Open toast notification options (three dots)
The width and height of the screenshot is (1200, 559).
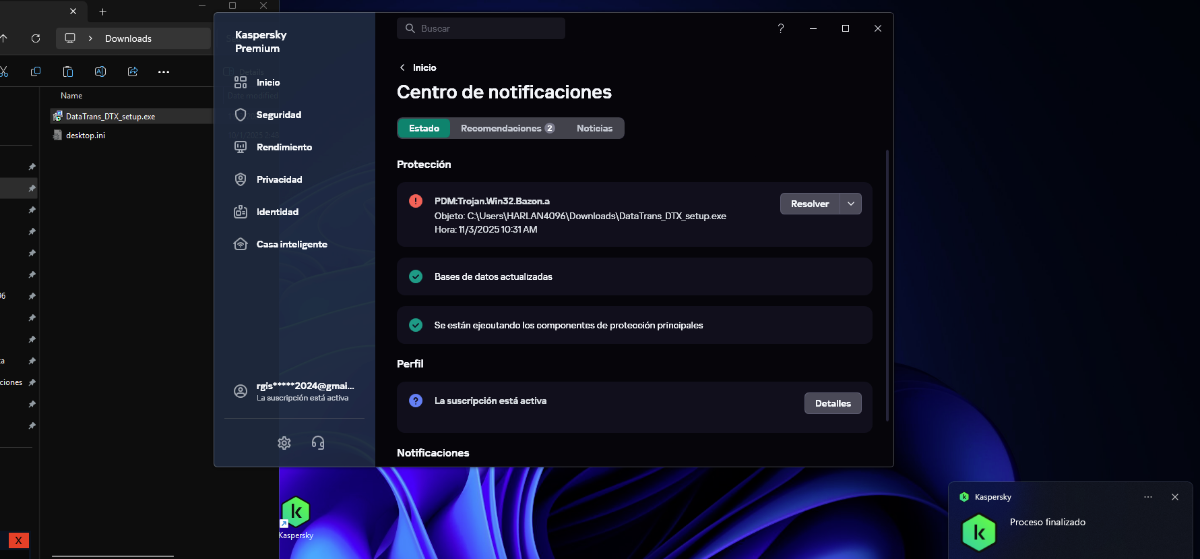pos(1148,496)
